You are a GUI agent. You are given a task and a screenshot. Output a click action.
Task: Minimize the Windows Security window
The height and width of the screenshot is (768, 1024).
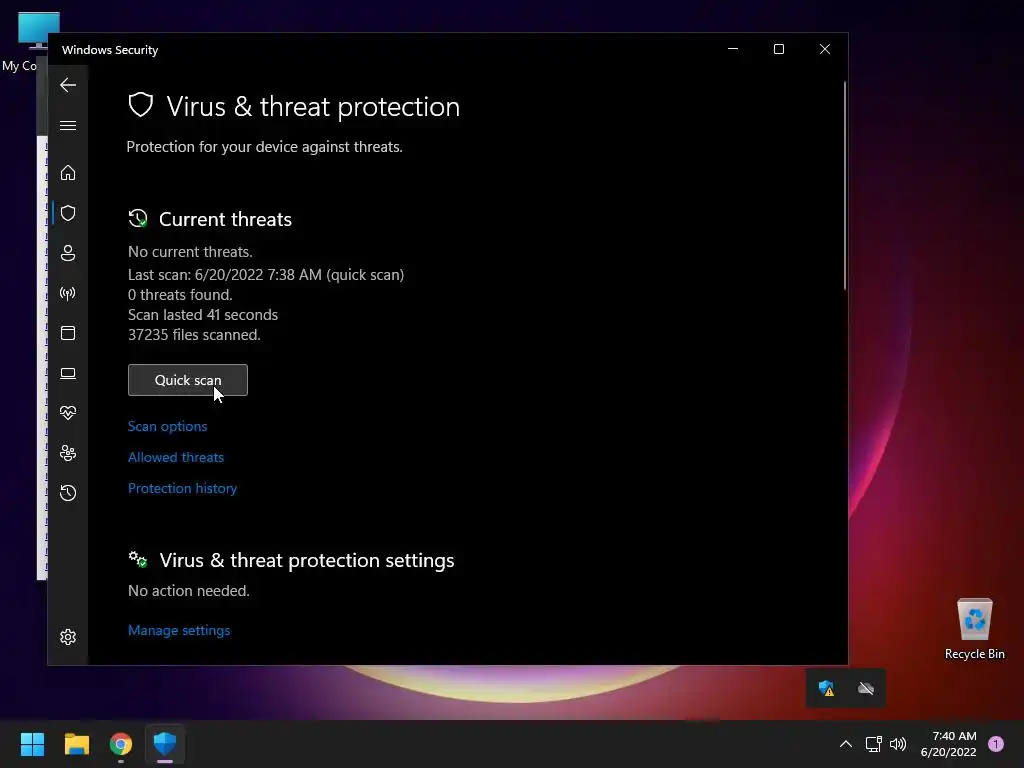click(x=733, y=49)
